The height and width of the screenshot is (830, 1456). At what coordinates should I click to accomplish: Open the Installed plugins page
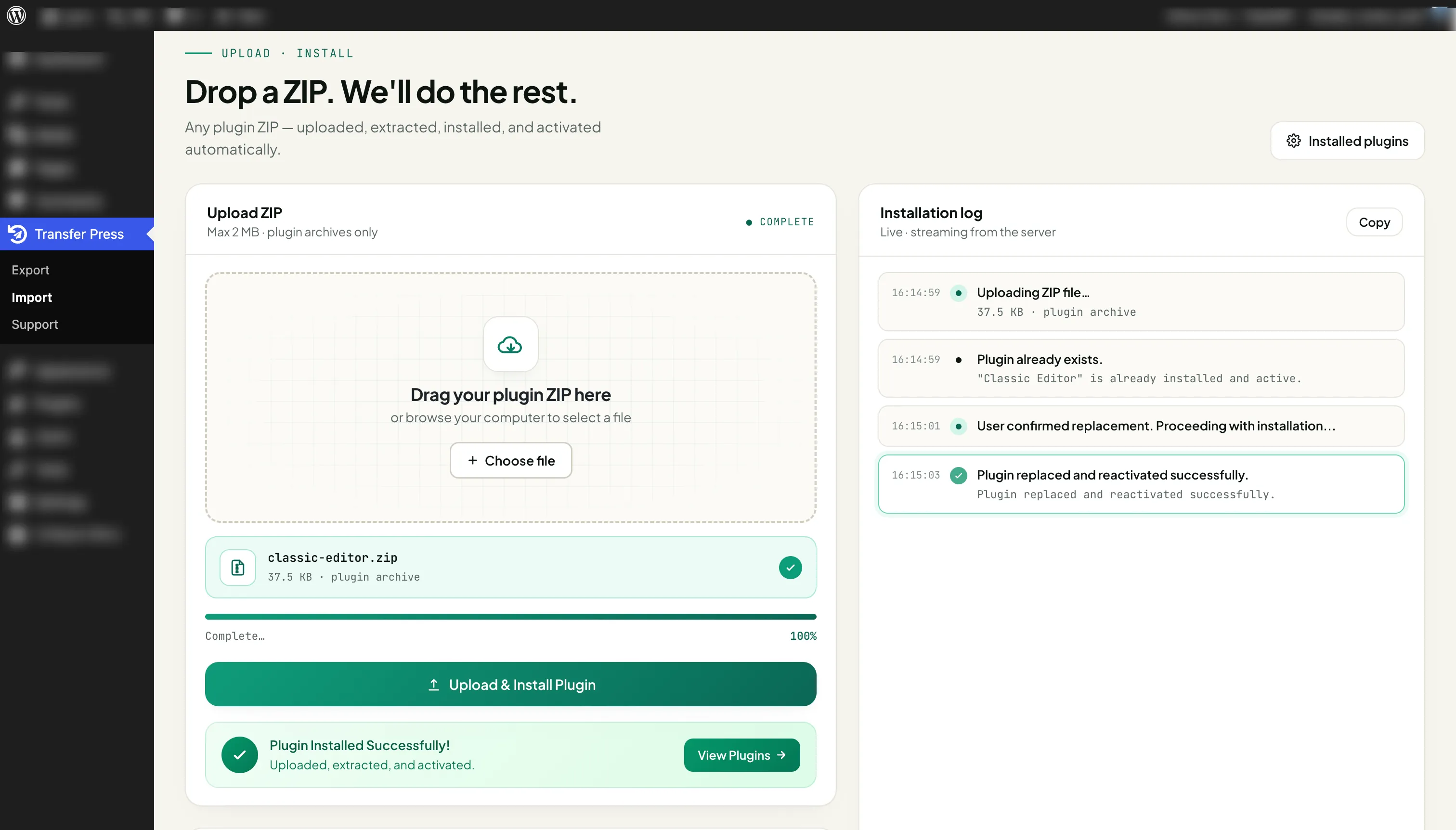click(1347, 141)
